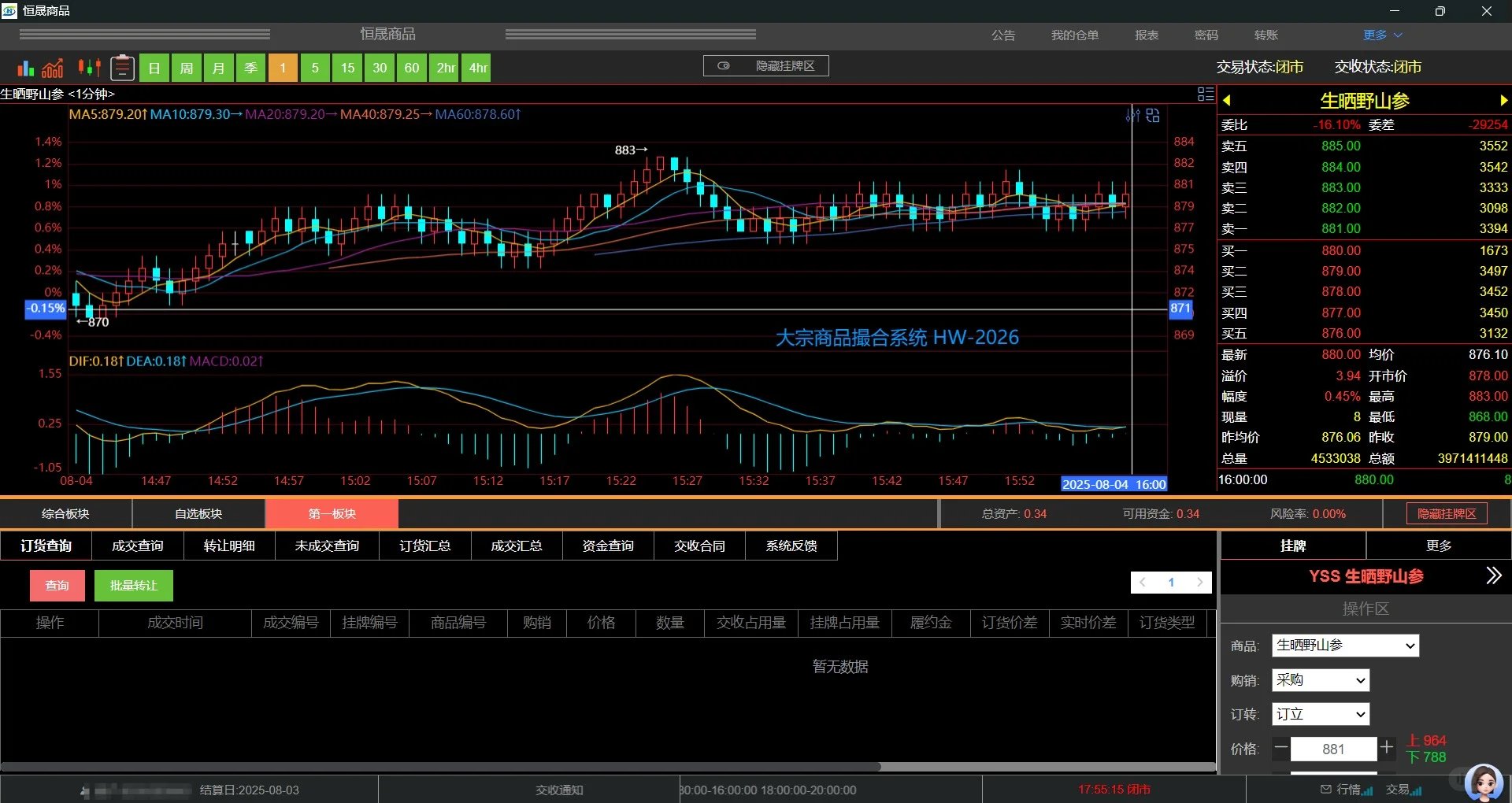
Task: Select quarterly (季) chart period
Action: click(250, 68)
